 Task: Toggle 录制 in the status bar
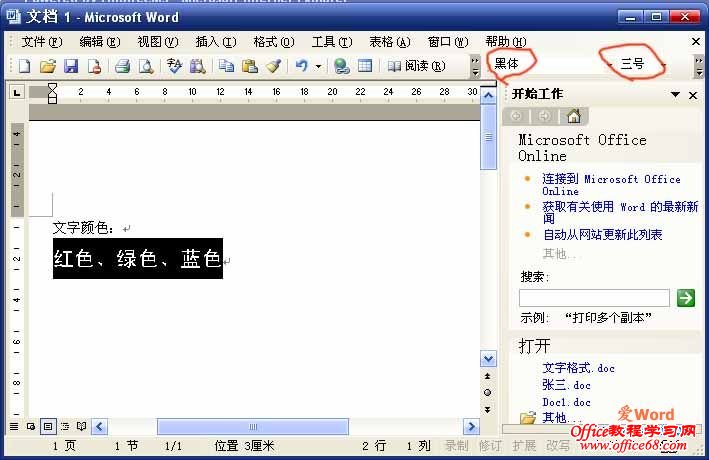click(x=457, y=446)
